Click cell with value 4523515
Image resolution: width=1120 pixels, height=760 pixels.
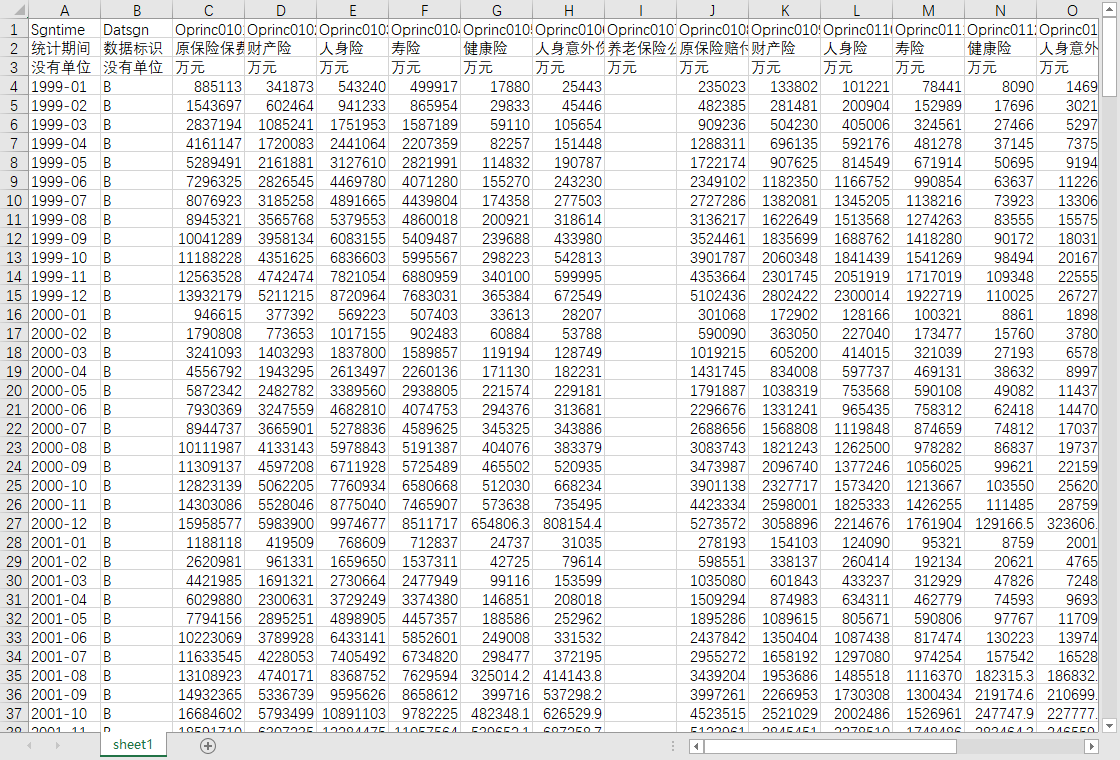[x=713, y=714]
